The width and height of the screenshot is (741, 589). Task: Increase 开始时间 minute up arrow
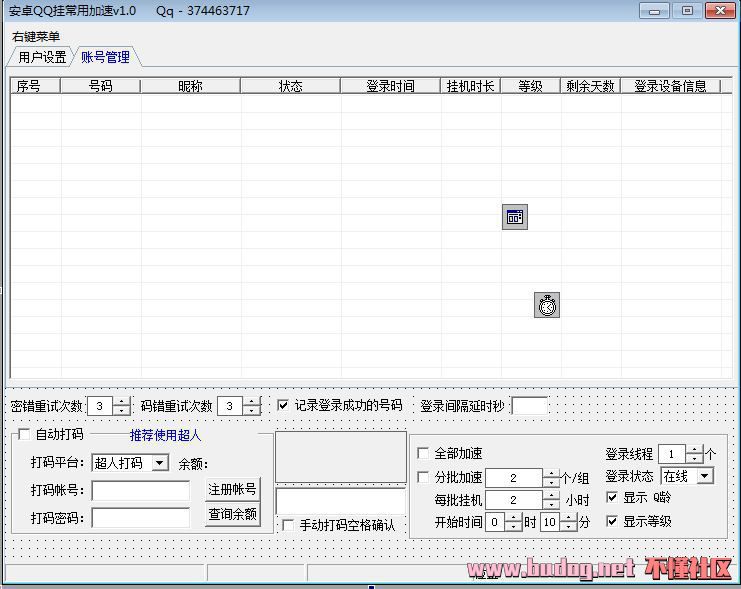pyautogui.click(x=569, y=517)
